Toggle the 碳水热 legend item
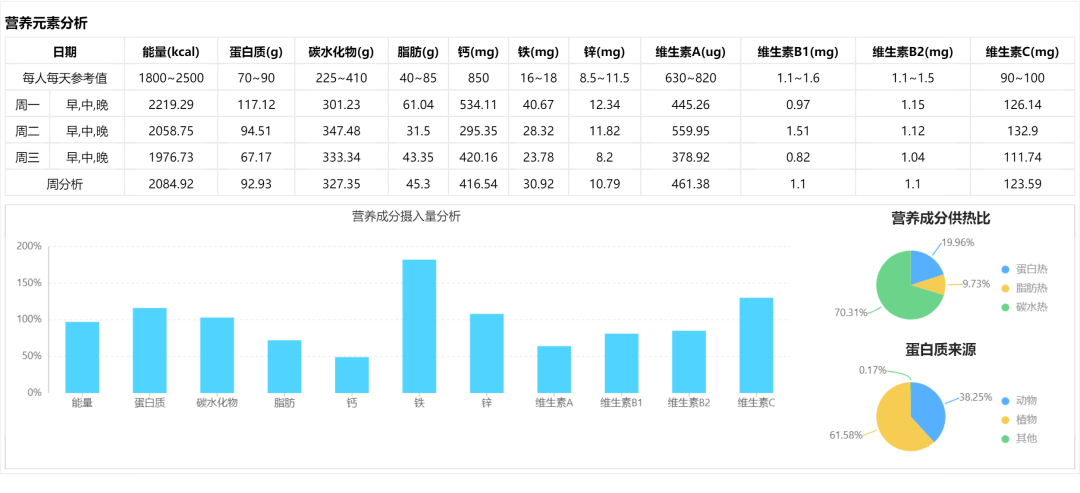Screen dimensions: 1080x493 point(1026,307)
